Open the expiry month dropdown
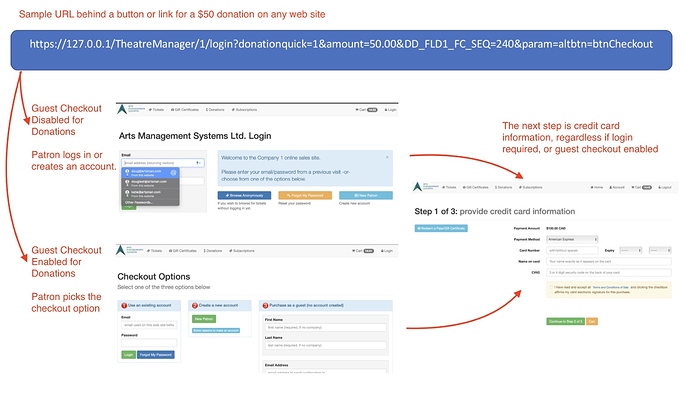The width and height of the screenshot is (690, 394). coord(631,250)
